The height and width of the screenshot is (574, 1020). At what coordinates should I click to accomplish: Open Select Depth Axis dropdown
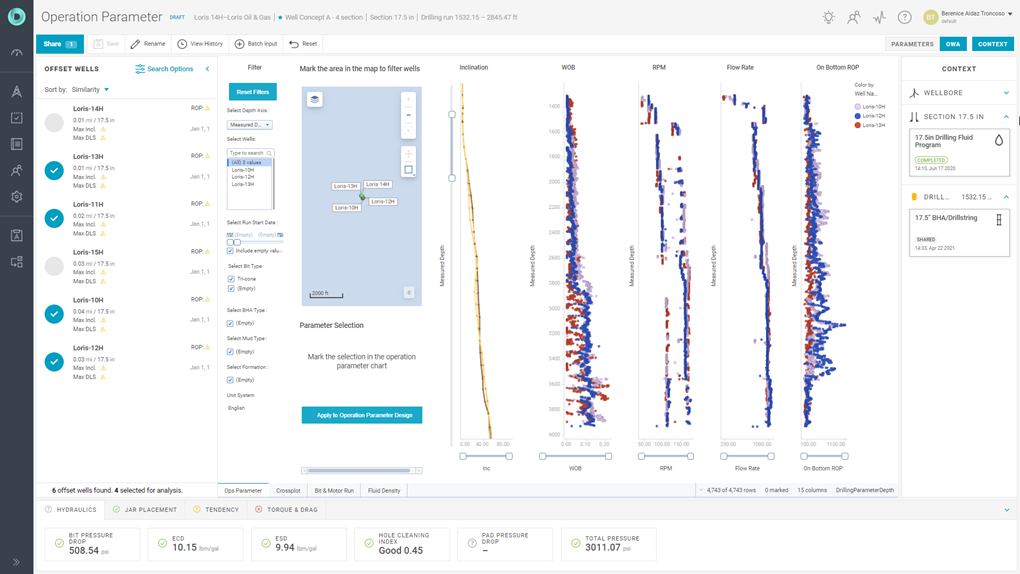[x=249, y=124]
